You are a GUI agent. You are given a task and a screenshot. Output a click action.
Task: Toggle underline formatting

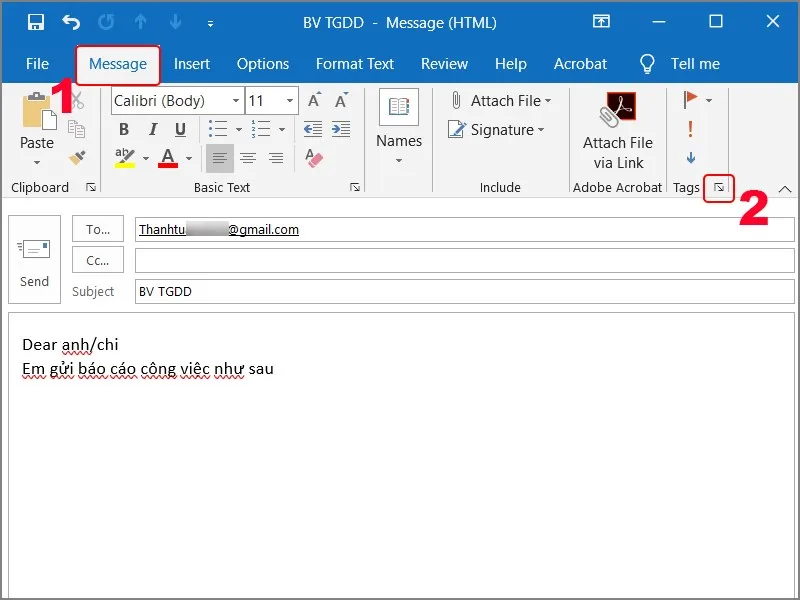[x=178, y=129]
